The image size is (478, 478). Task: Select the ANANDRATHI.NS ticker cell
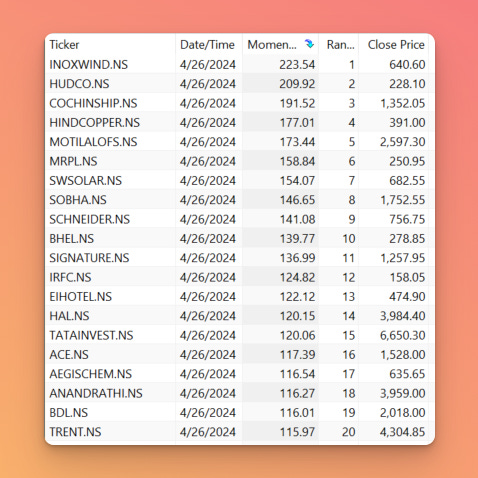96,393
